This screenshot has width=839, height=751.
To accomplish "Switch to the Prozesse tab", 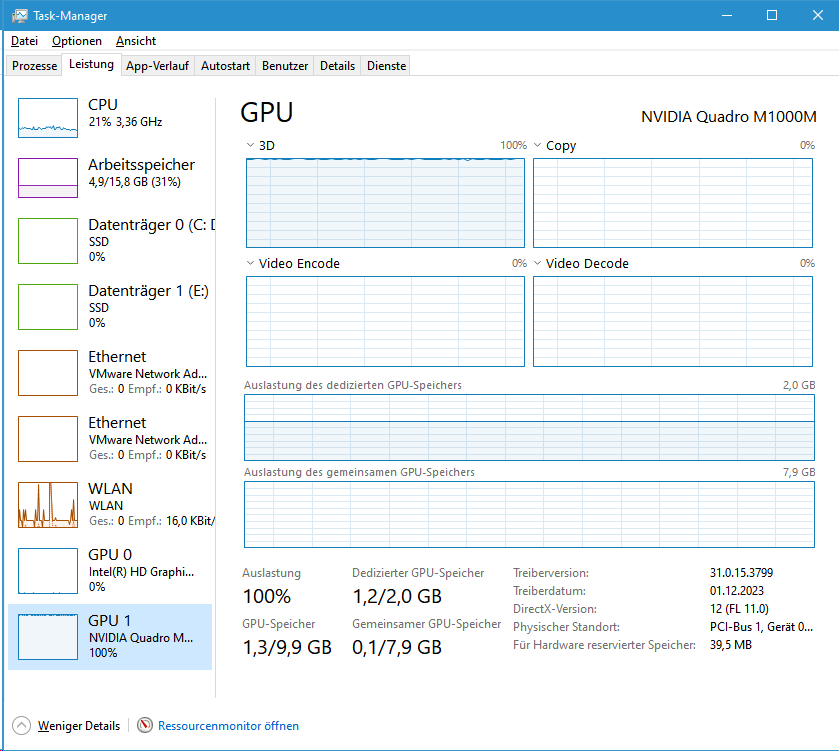I will coord(35,66).
